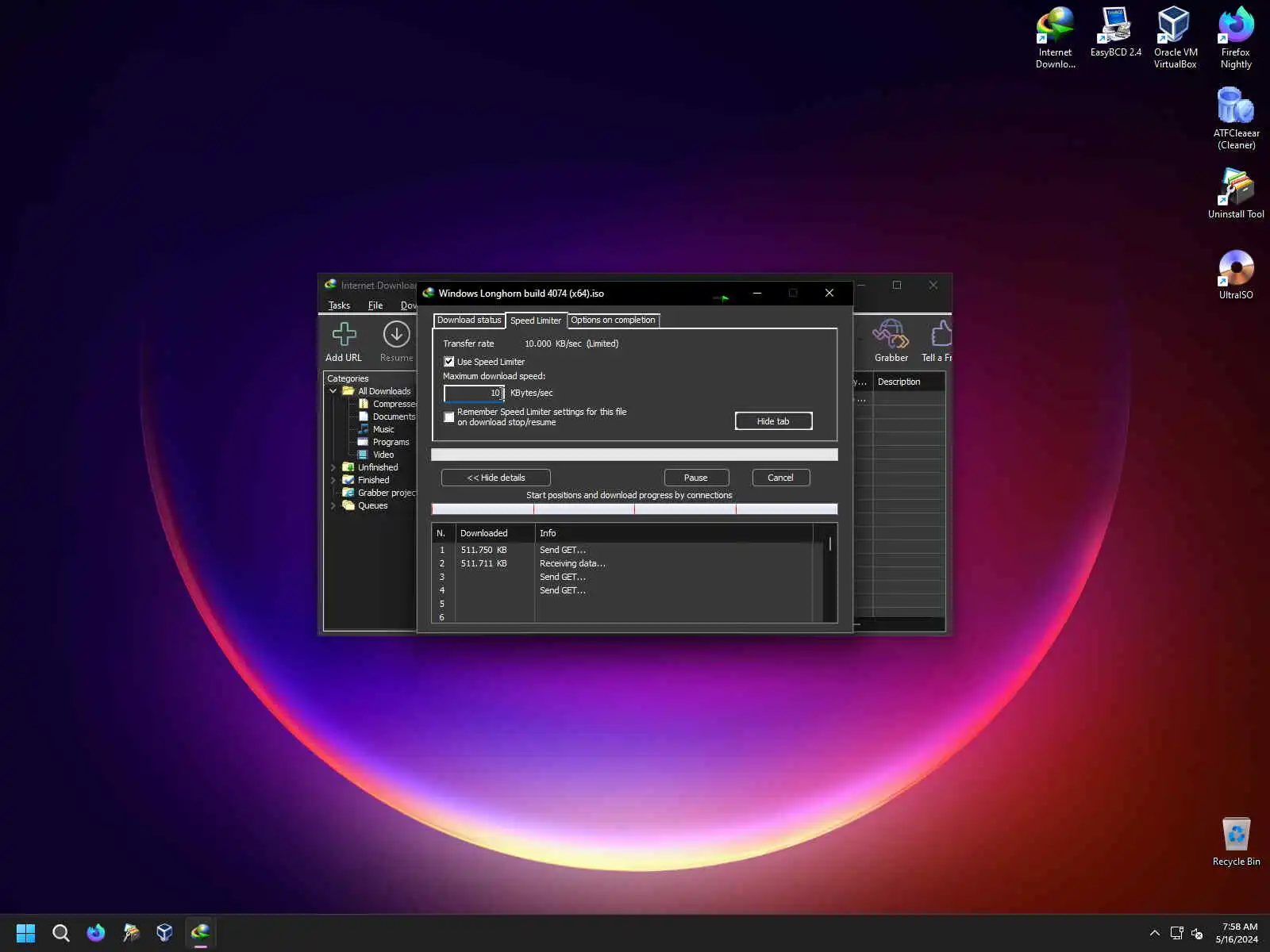Open the EasyBCD 2.4 desktop shortcut
Viewport: 1270px width, 952px height.
coord(1115,33)
